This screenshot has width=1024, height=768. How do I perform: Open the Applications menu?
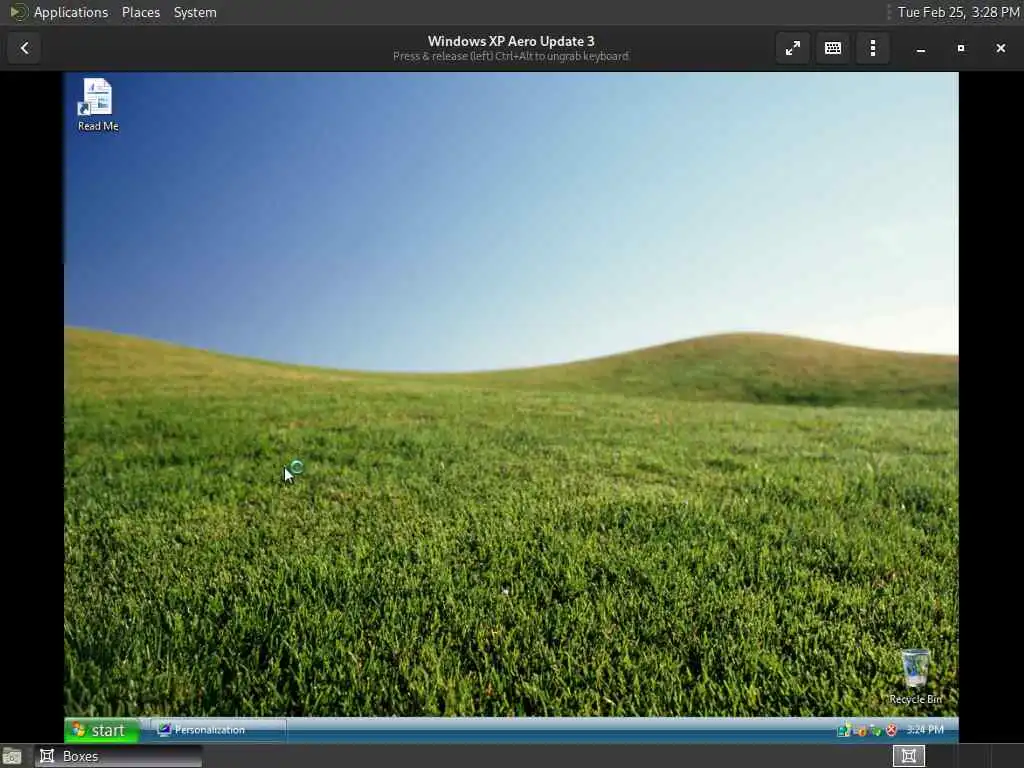71,12
